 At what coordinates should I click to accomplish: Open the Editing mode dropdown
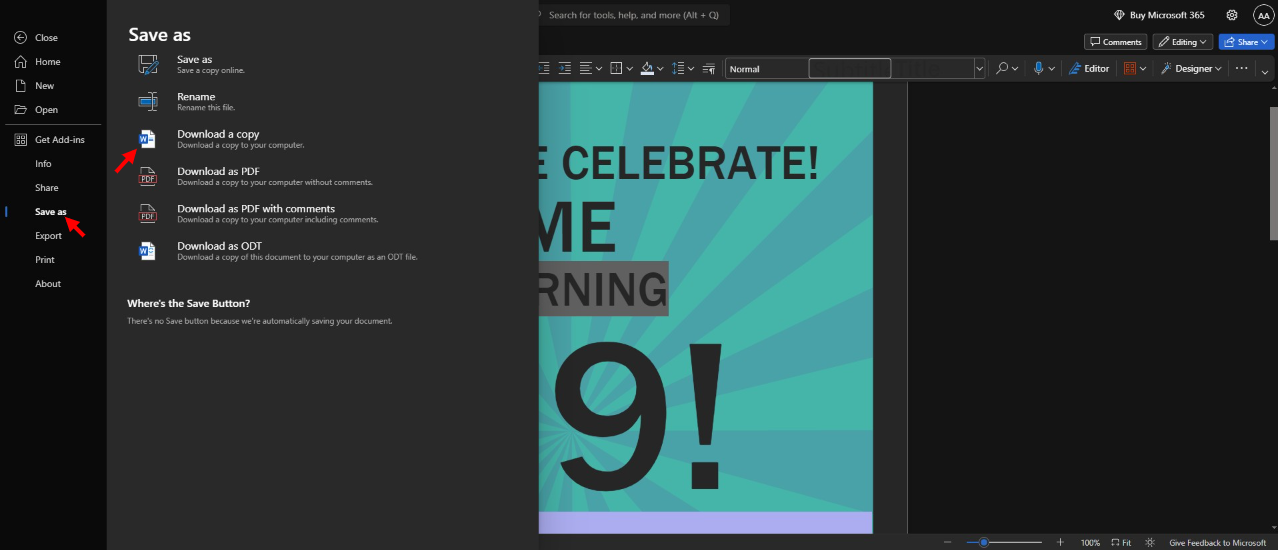pyautogui.click(x=1182, y=42)
